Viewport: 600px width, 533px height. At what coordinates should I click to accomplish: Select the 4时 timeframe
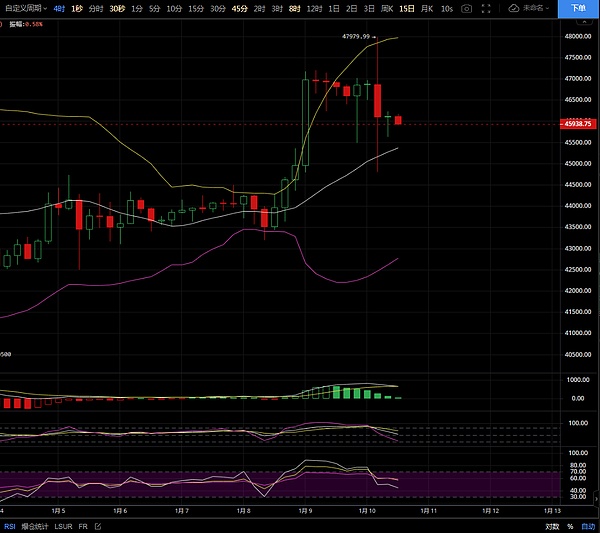[59, 8]
